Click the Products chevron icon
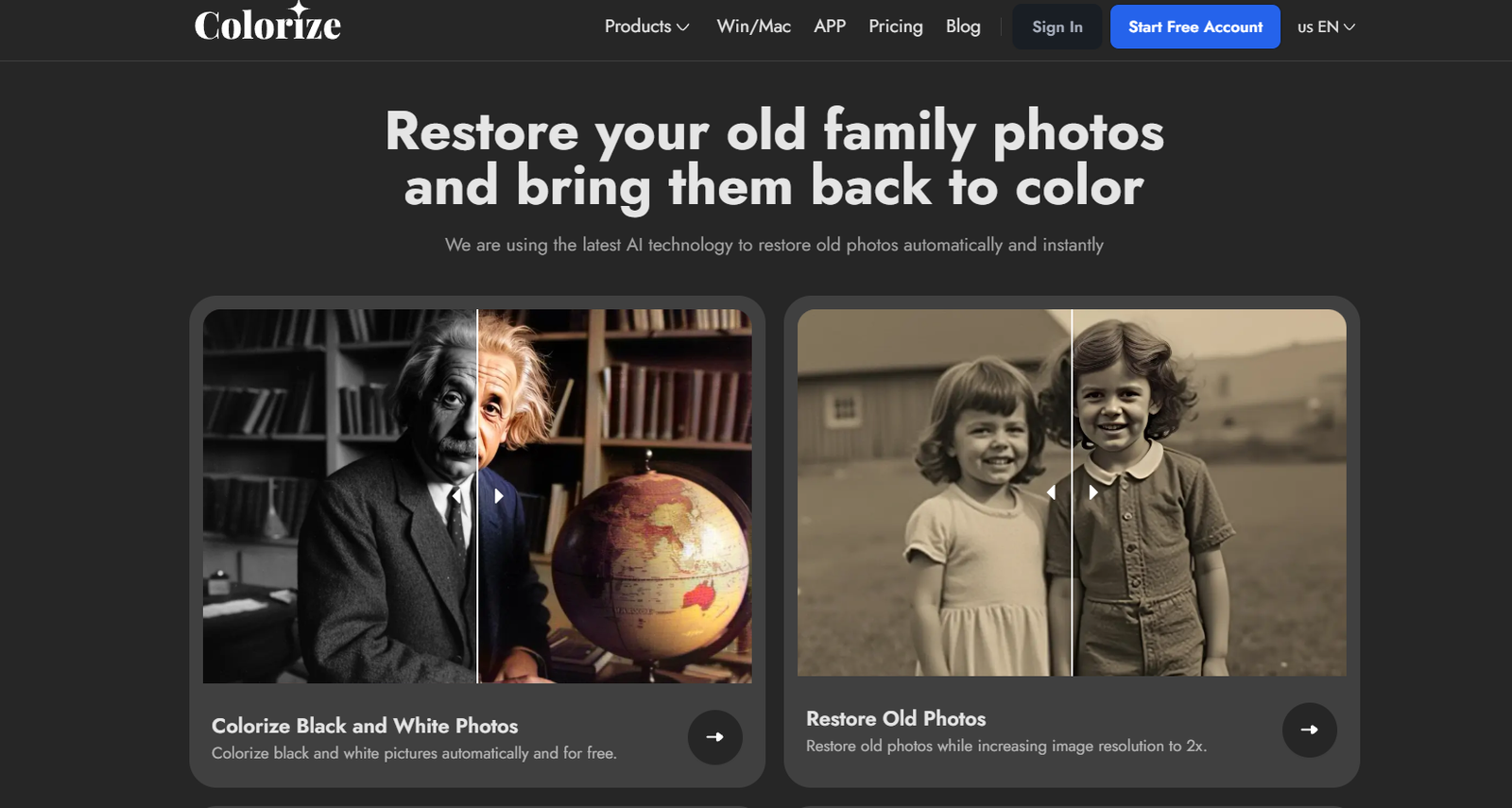This screenshot has width=1512, height=808. coord(683,27)
